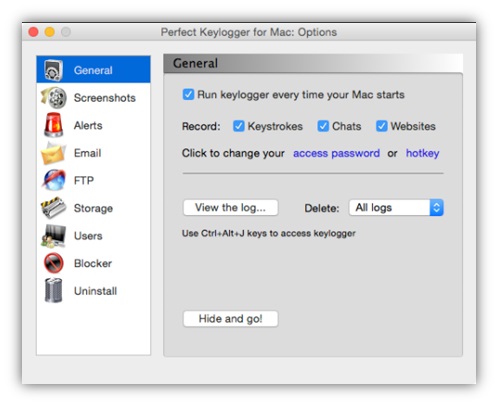498x406 pixels.
Task: Disable Keystrokes recording checkbox
Action: coord(239,126)
